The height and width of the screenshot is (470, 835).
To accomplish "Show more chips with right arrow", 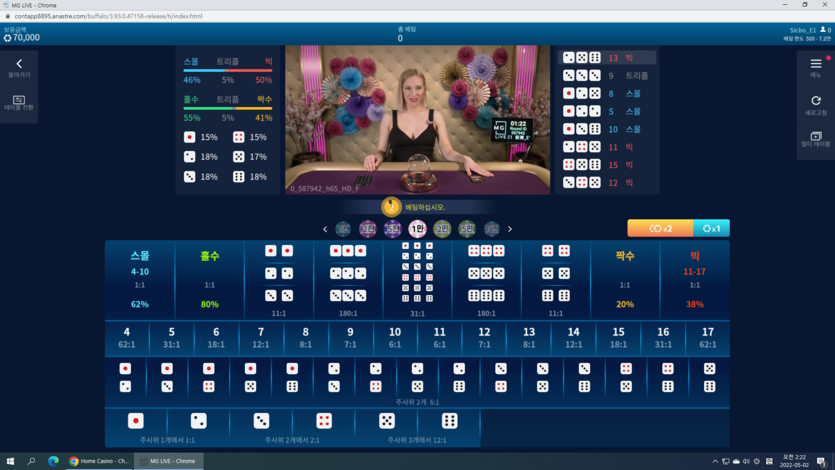I will [x=510, y=229].
